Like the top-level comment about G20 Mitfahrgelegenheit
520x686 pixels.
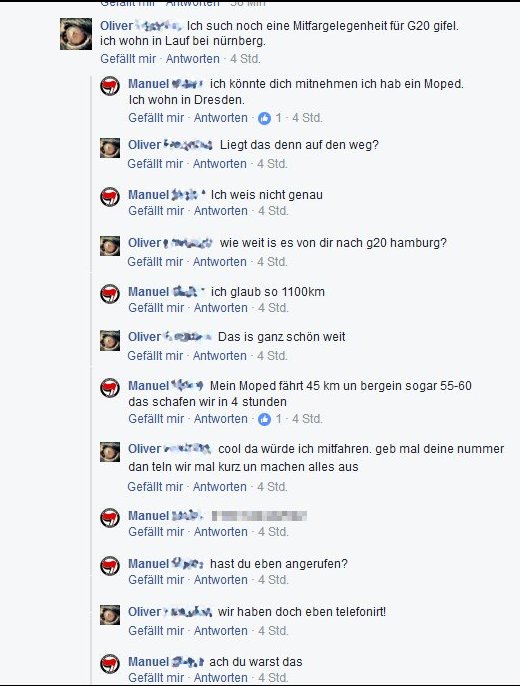click(128, 59)
